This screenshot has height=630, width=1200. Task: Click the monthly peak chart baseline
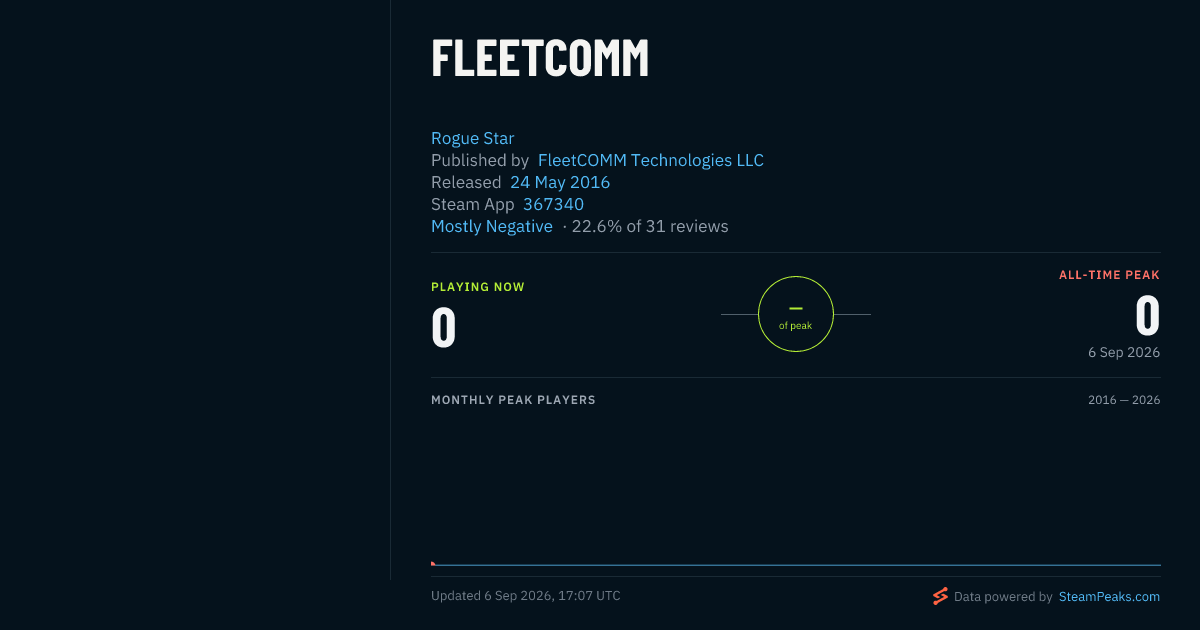tap(796, 565)
